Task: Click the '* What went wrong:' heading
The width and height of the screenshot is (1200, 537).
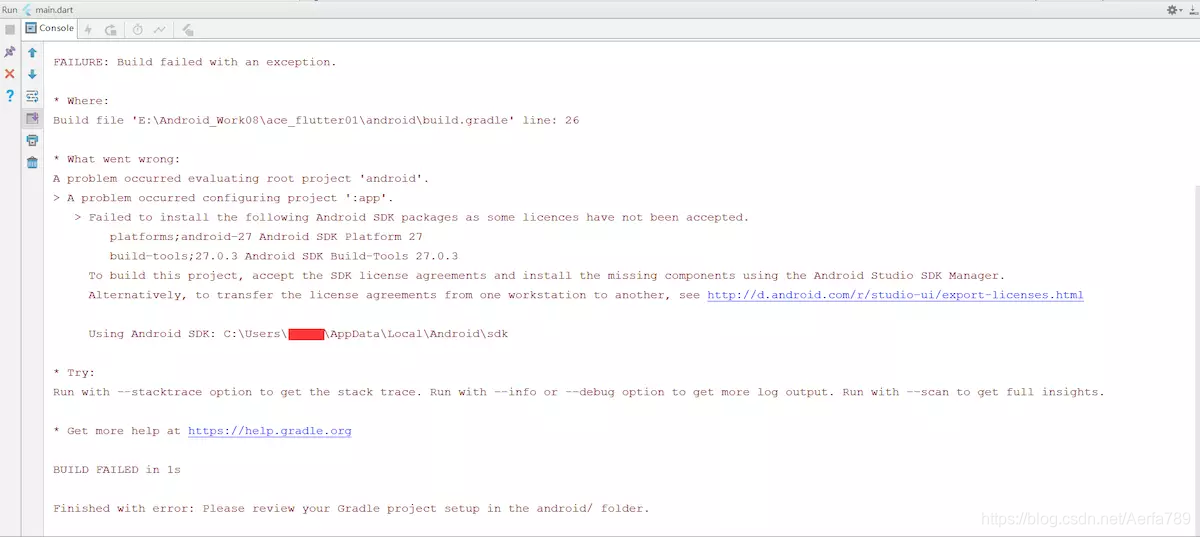Action: pos(117,159)
